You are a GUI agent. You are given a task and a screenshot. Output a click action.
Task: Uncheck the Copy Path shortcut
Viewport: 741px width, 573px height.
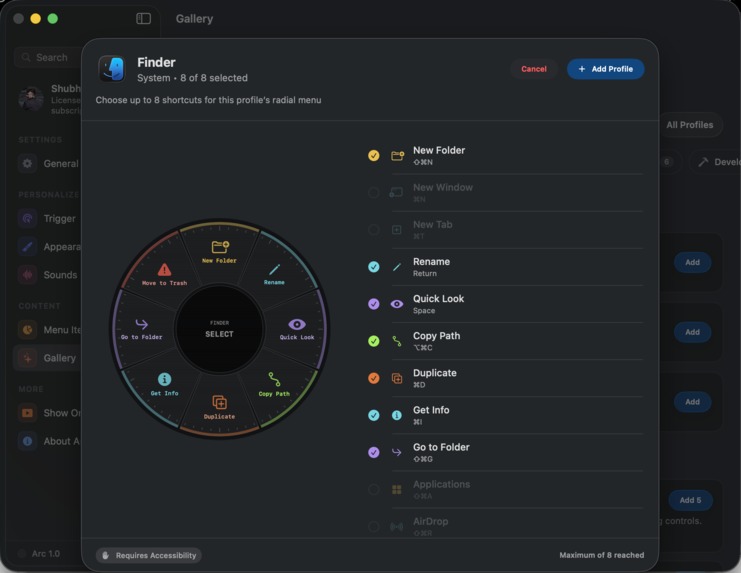pyautogui.click(x=373, y=341)
